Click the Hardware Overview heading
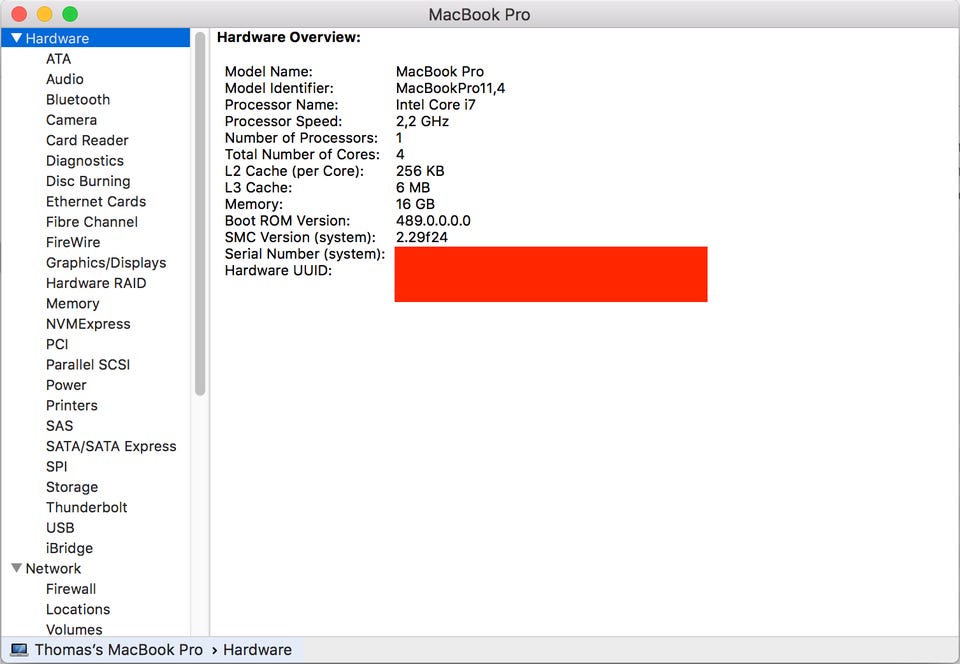 point(289,37)
